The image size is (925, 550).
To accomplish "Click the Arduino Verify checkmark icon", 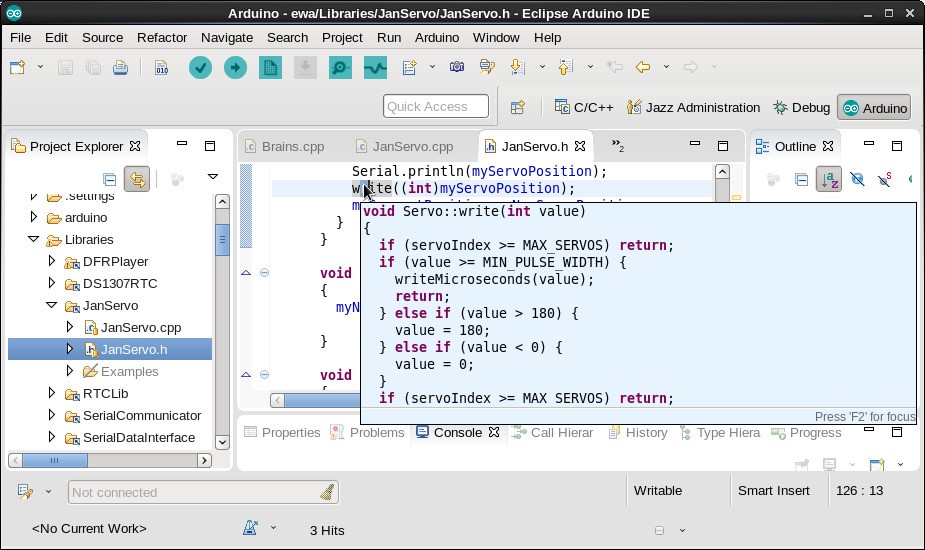I will coord(200,68).
